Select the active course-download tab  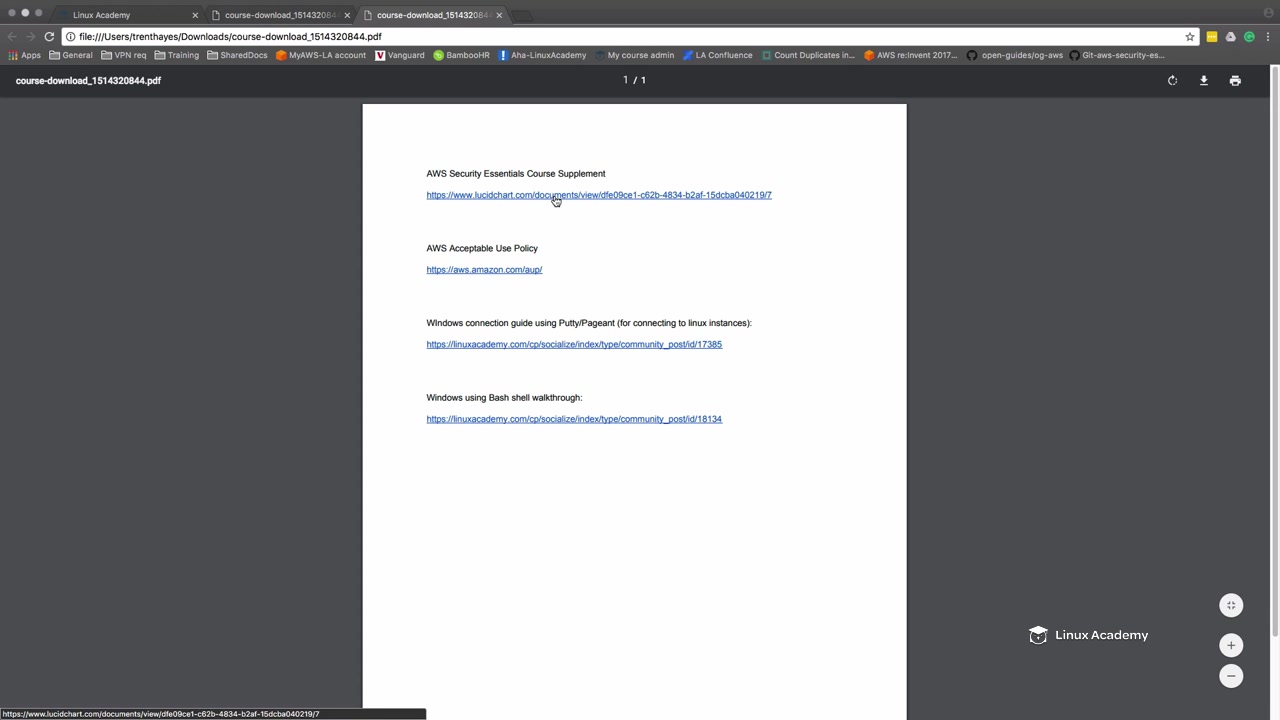(x=432, y=15)
